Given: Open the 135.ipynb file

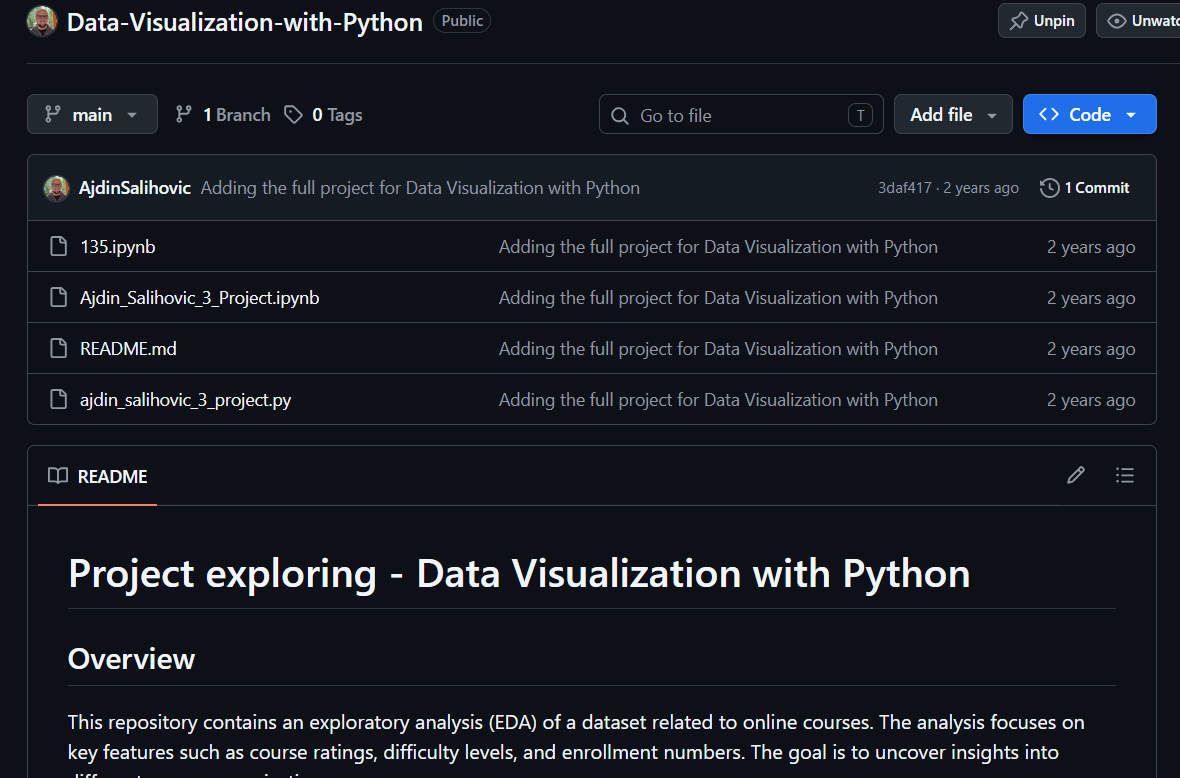Looking at the screenshot, I should pos(117,247).
